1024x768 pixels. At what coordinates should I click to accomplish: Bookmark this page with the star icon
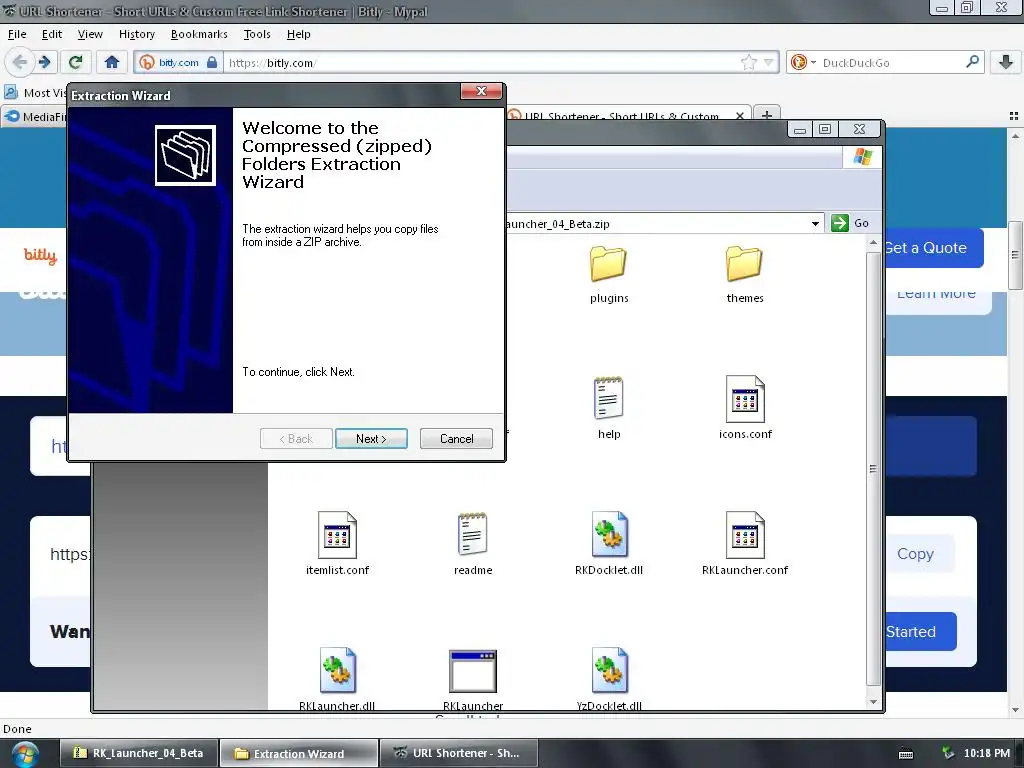[748, 62]
